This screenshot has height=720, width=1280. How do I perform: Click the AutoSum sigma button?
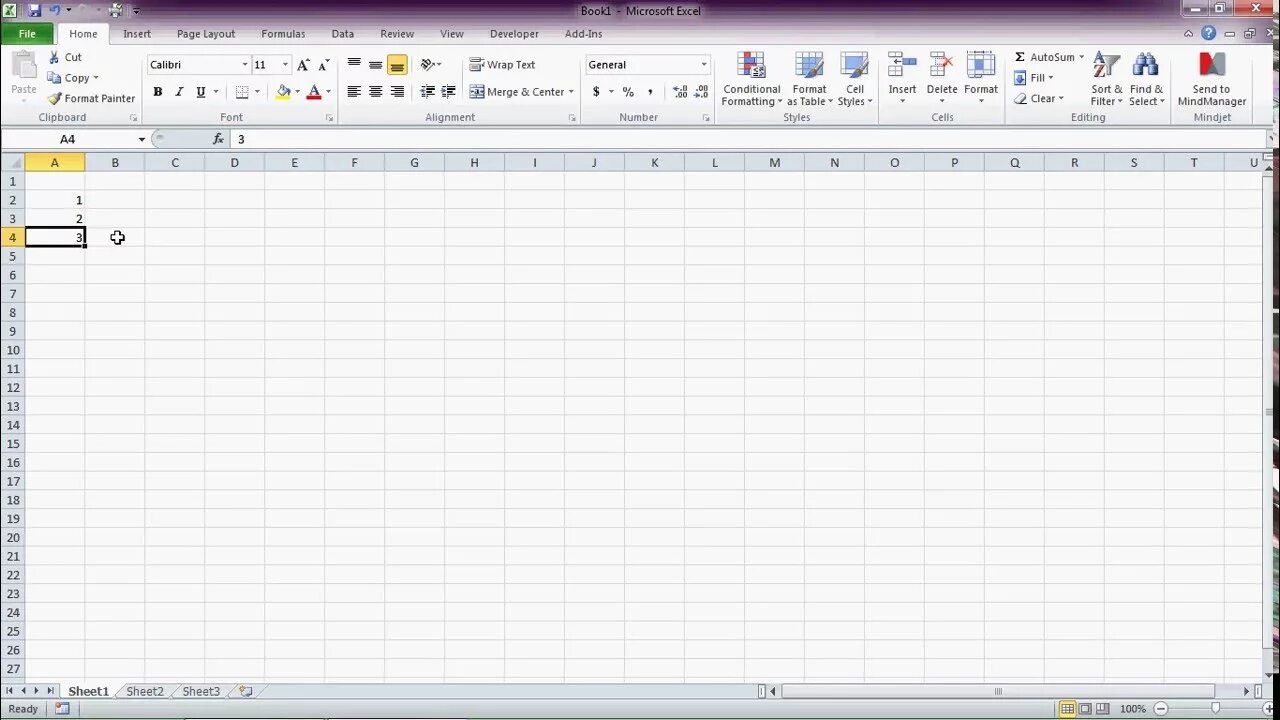1044,57
